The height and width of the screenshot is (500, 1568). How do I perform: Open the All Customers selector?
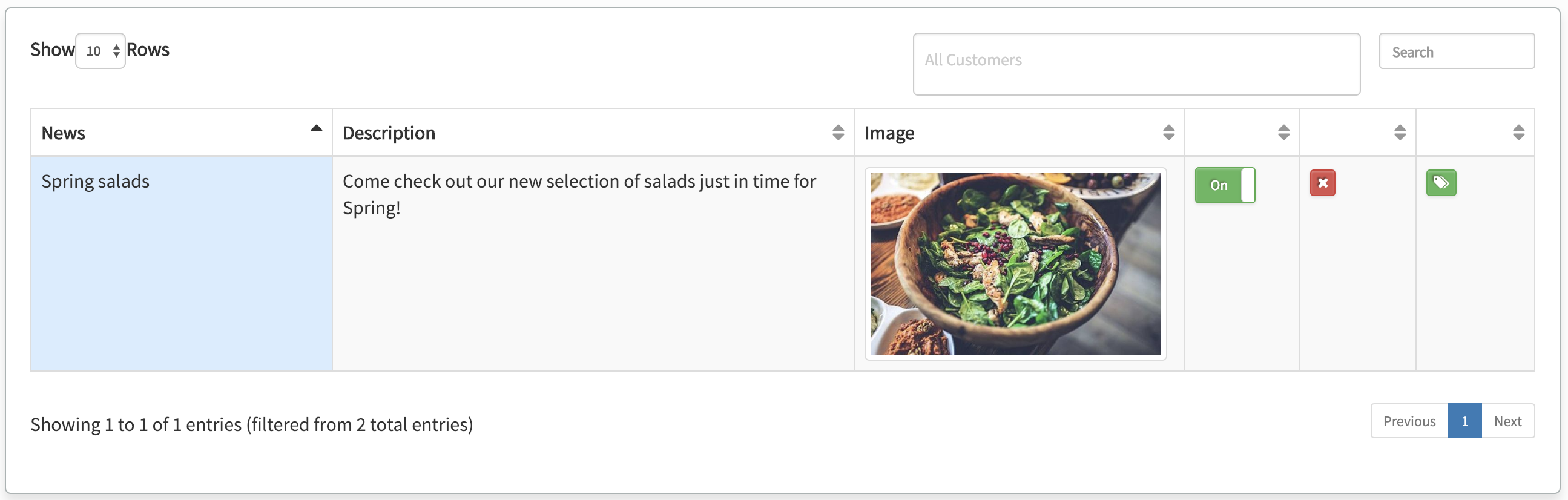[x=1136, y=64]
